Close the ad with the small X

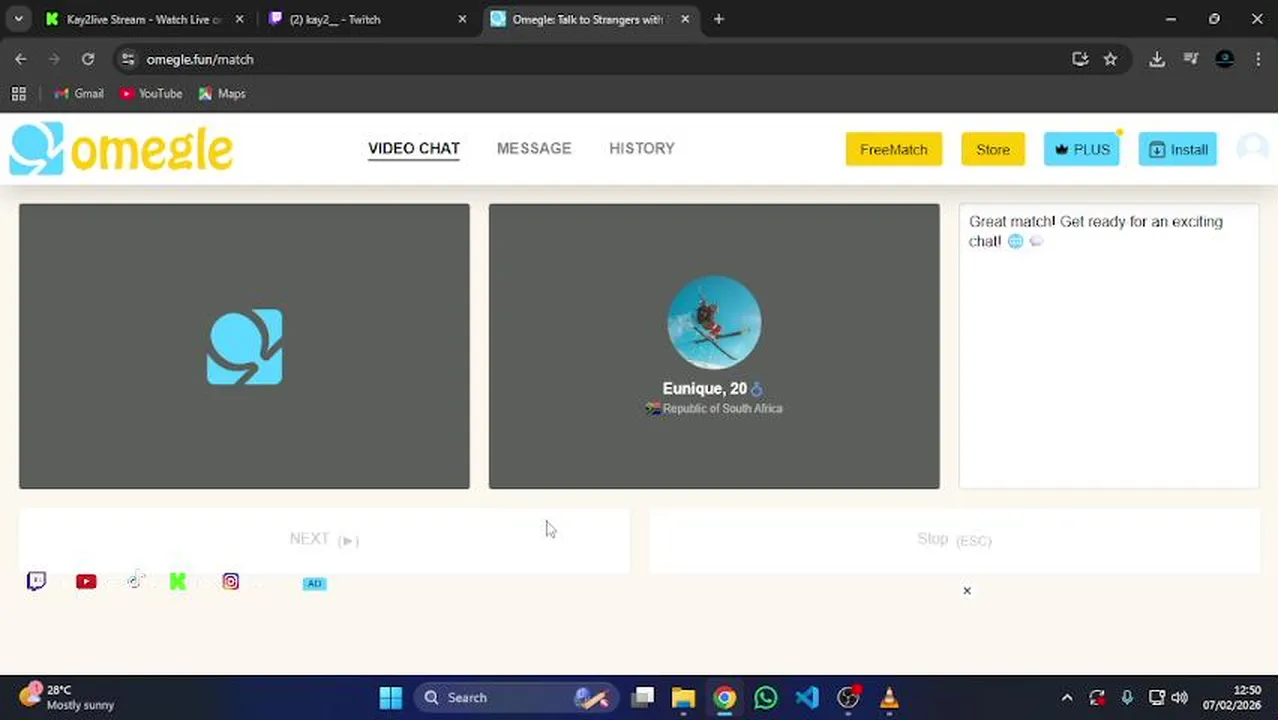pos(967,591)
